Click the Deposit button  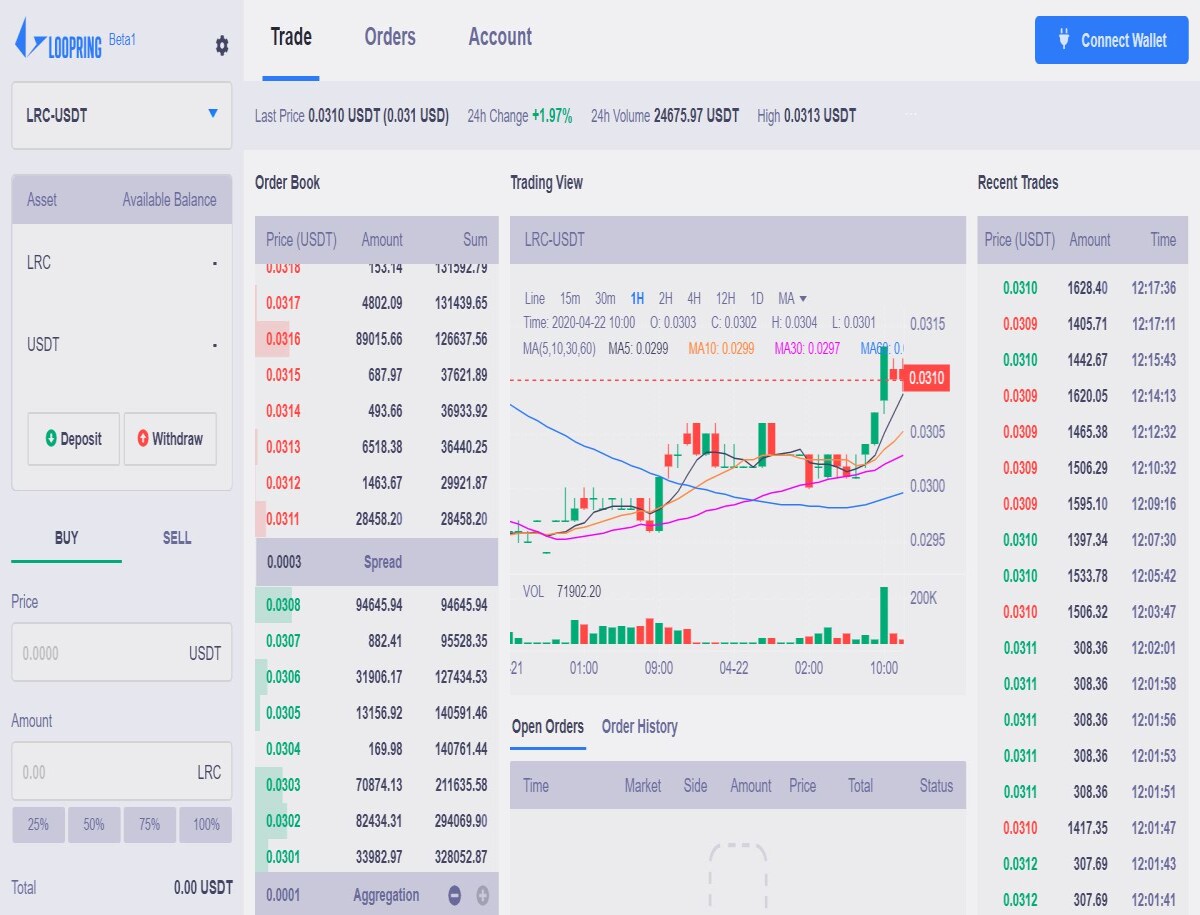(x=74, y=439)
